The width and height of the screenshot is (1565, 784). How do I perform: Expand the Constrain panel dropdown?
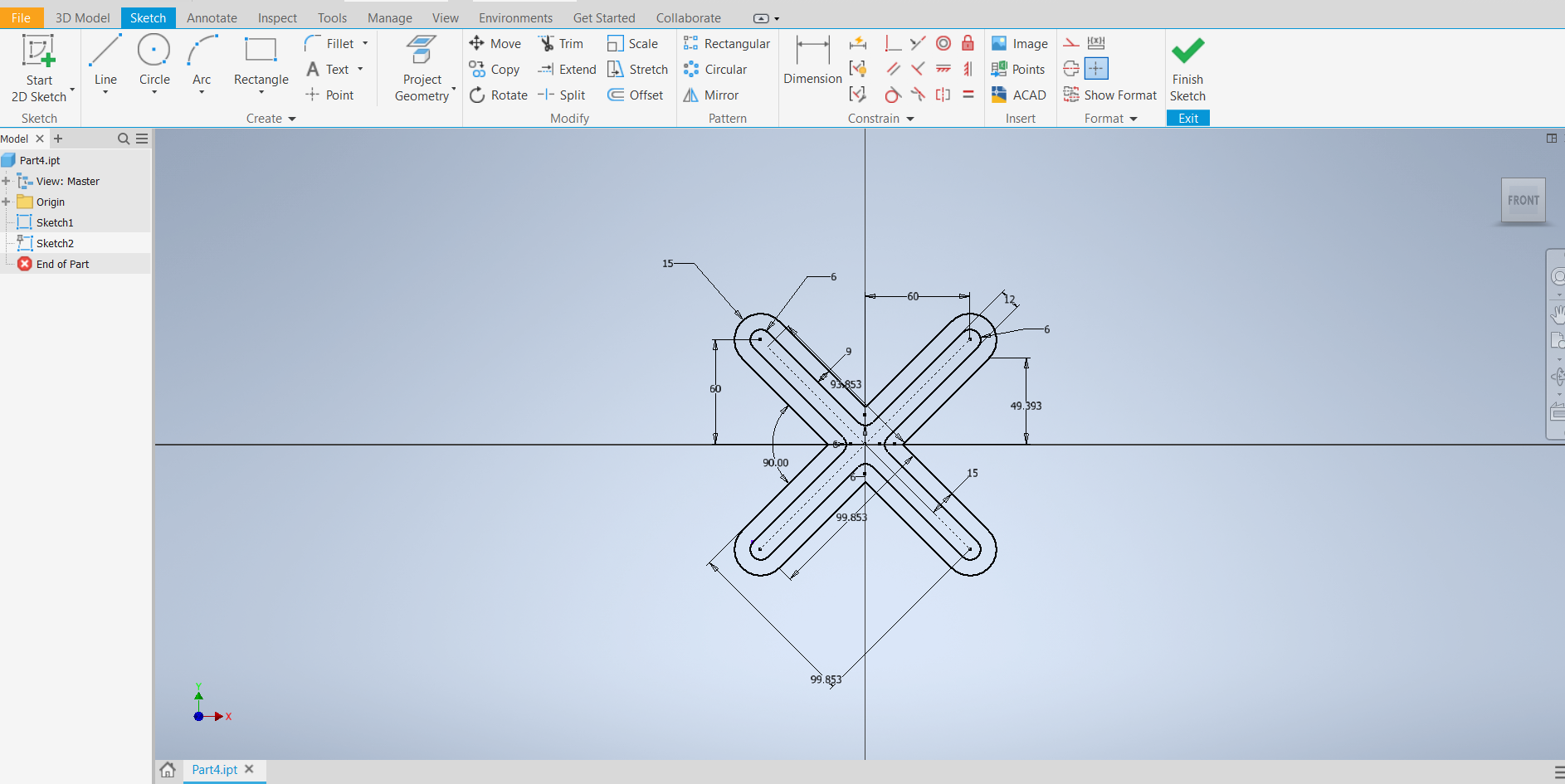click(910, 119)
